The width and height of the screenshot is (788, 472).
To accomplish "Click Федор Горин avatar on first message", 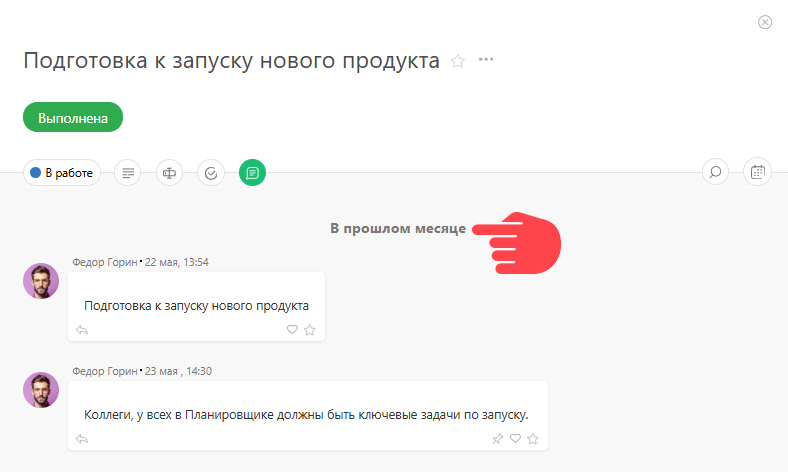I will (41, 281).
